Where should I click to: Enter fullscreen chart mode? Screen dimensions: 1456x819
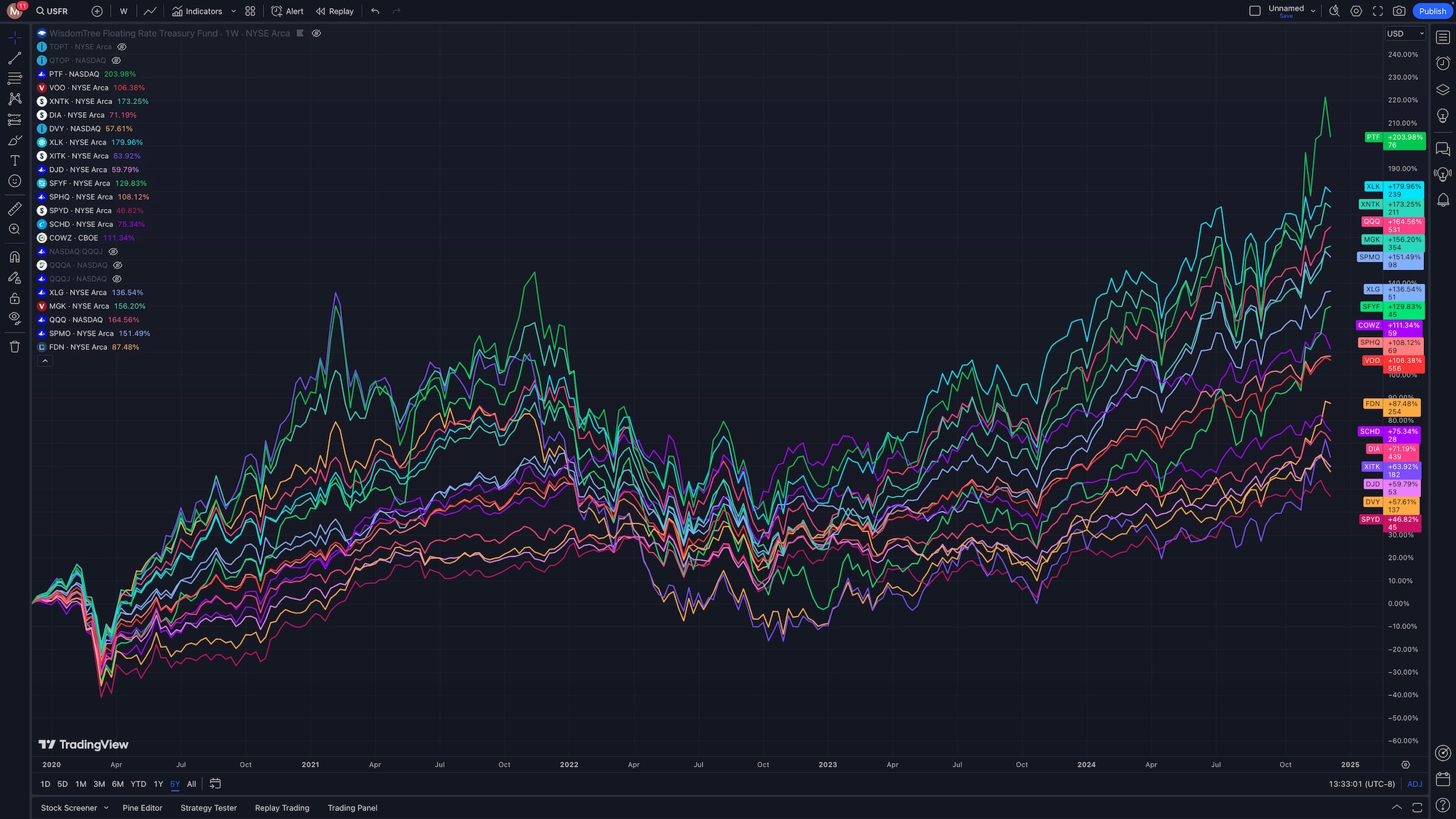1377,11
